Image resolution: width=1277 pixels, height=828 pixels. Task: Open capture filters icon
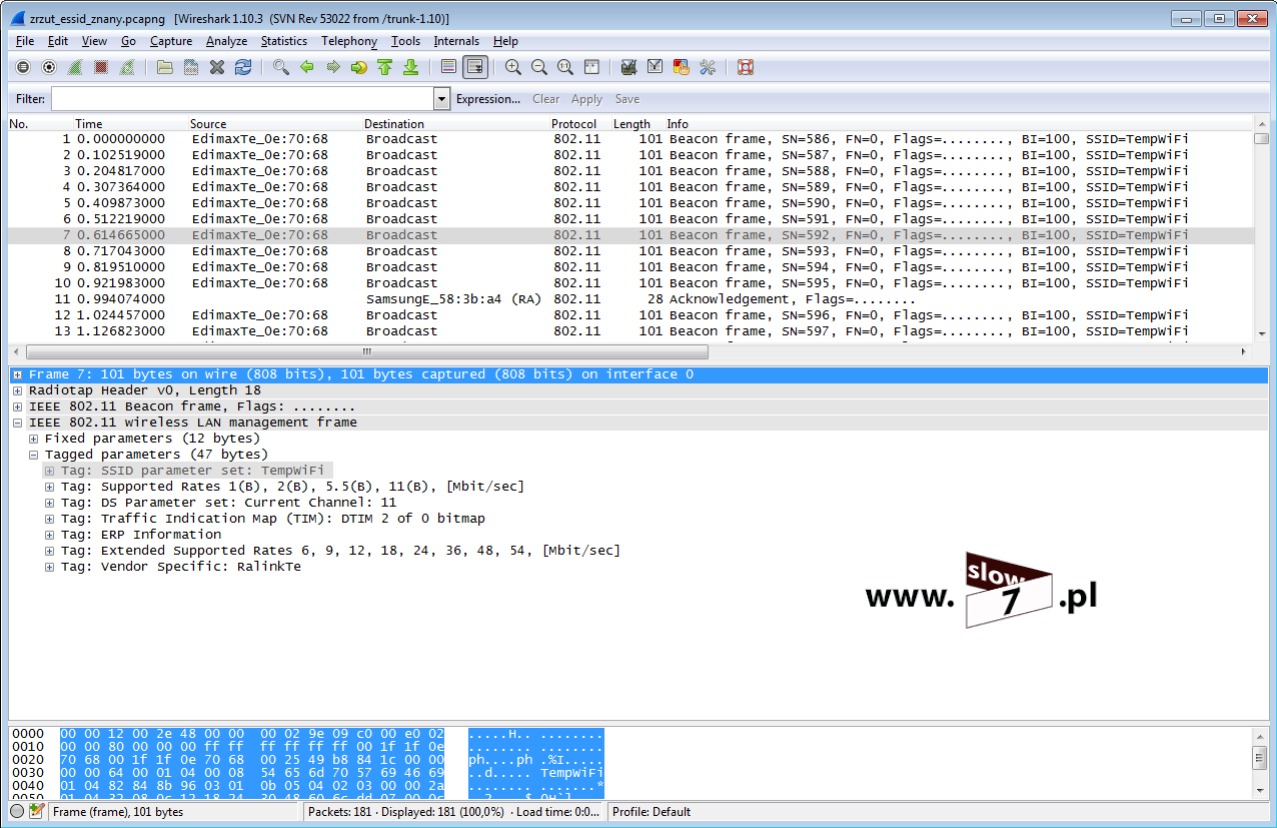629,67
